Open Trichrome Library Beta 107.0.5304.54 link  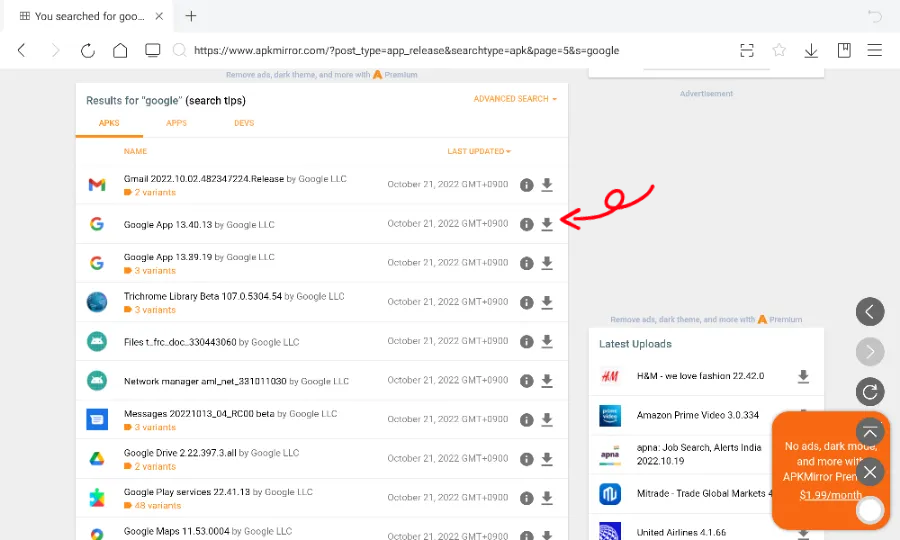coord(203,296)
